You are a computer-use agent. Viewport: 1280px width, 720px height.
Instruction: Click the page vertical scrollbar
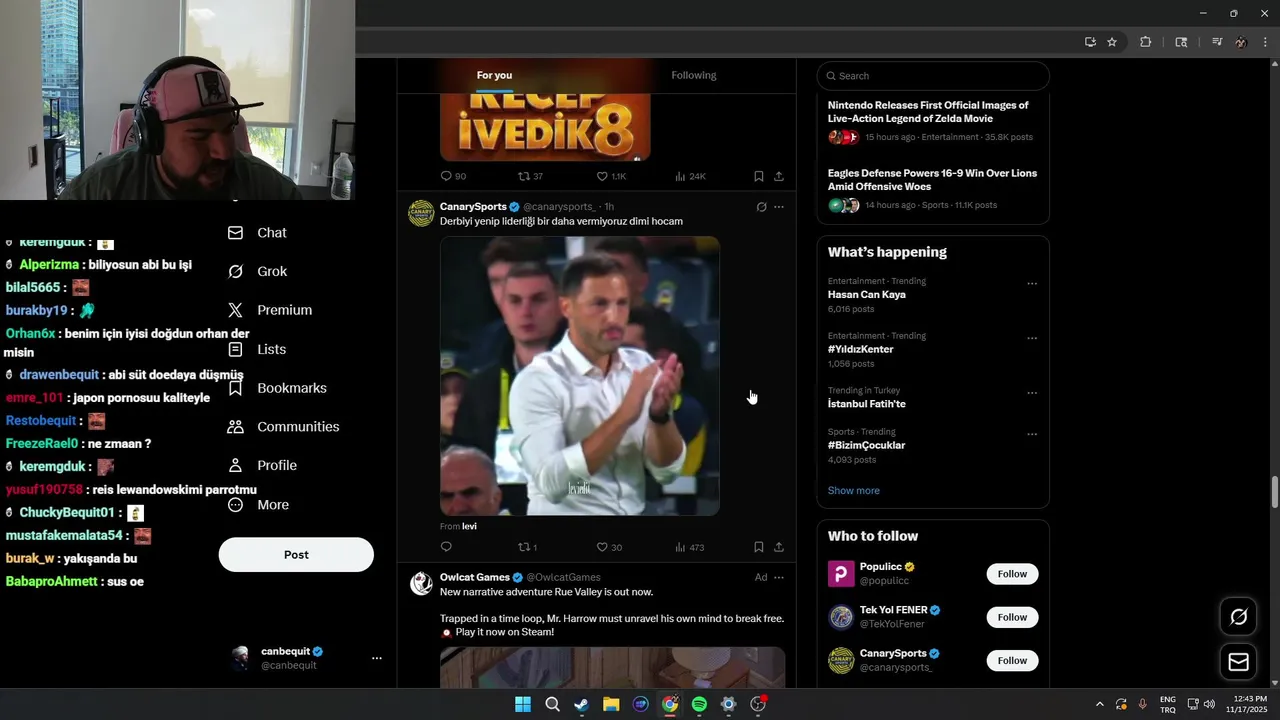click(x=1275, y=493)
